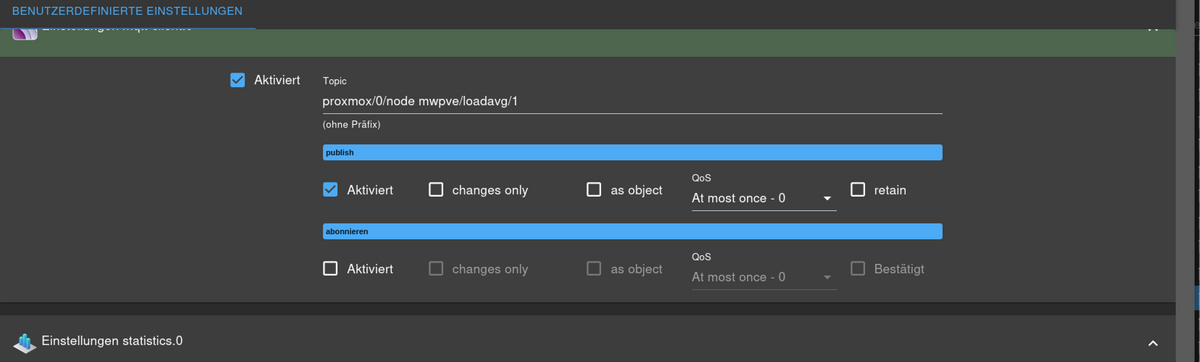Open the abonnieren QoS dropdown

click(x=764, y=277)
